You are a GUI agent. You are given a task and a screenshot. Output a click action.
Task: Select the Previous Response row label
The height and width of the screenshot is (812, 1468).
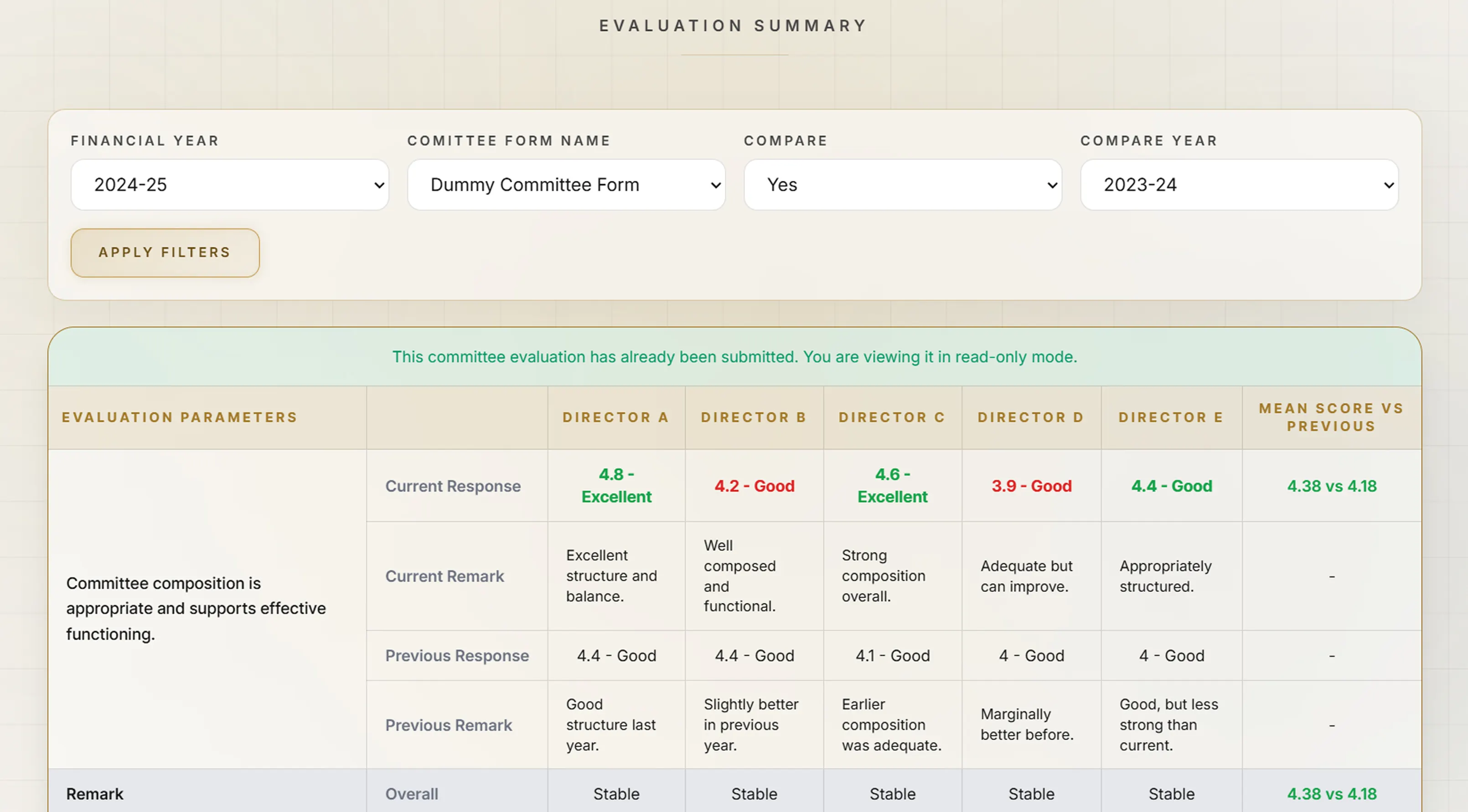[457, 655]
